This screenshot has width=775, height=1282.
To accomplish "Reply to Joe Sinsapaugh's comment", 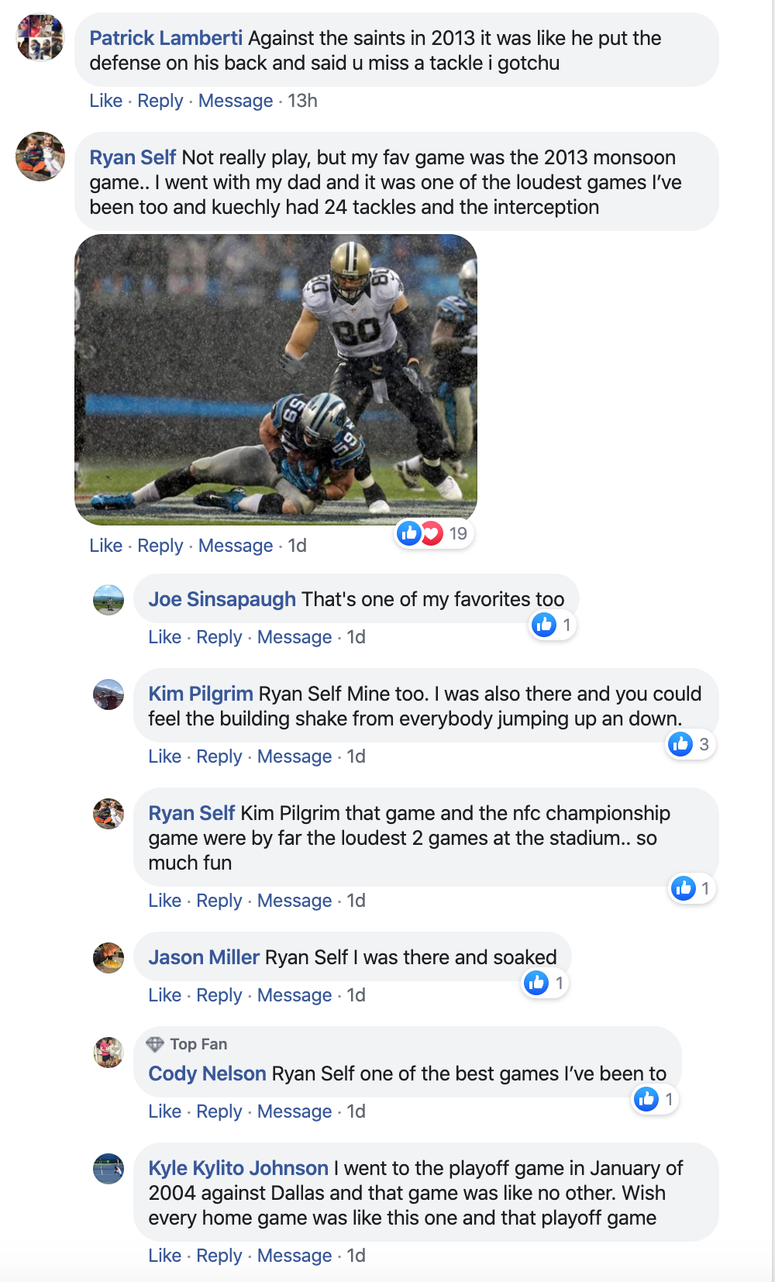I will pyautogui.click(x=219, y=637).
